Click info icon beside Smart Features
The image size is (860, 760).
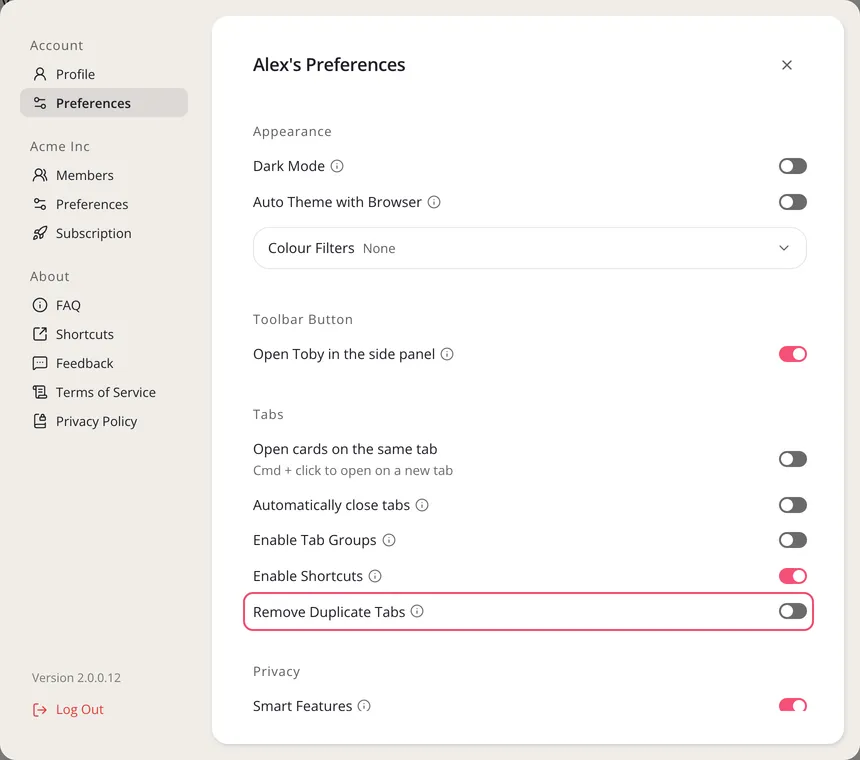click(x=364, y=706)
